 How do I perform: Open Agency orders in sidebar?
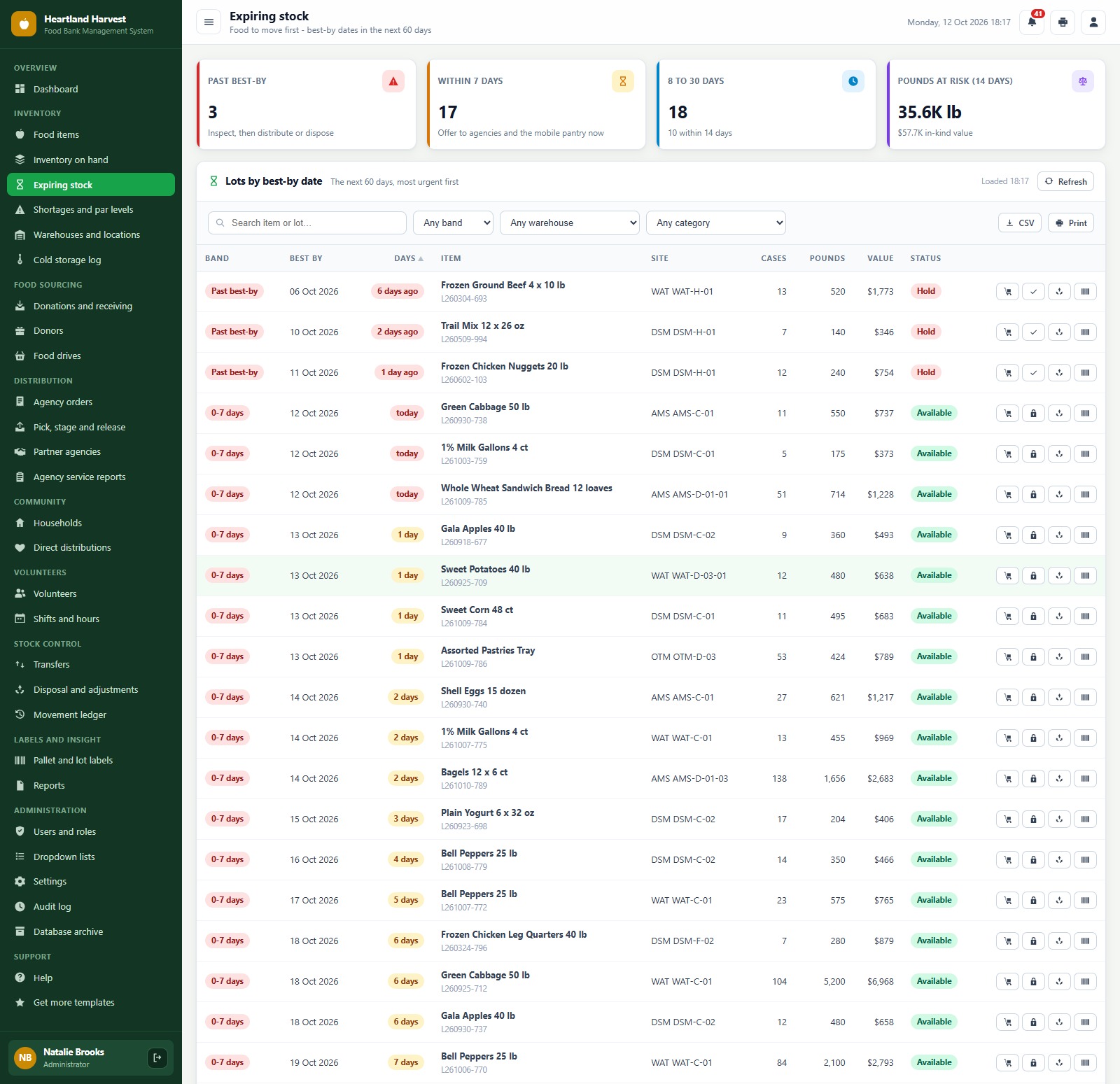click(x=91, y=402)
